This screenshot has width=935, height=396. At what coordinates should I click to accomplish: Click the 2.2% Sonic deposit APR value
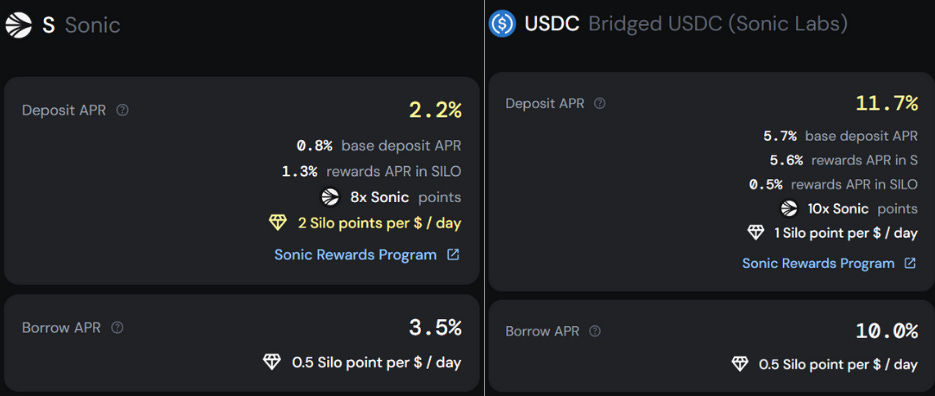point(435,110)
